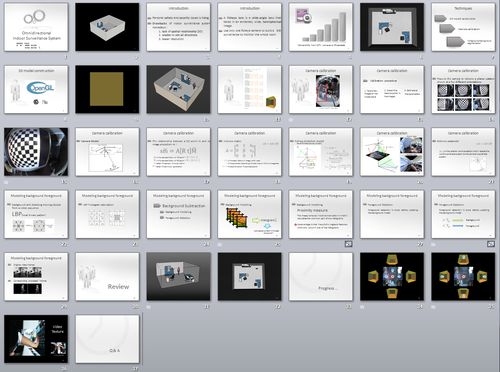This screenshot has width=500, height=372.
Task: Select the OpenGL 3D model construction slide
Action: (x=36, y=89)
